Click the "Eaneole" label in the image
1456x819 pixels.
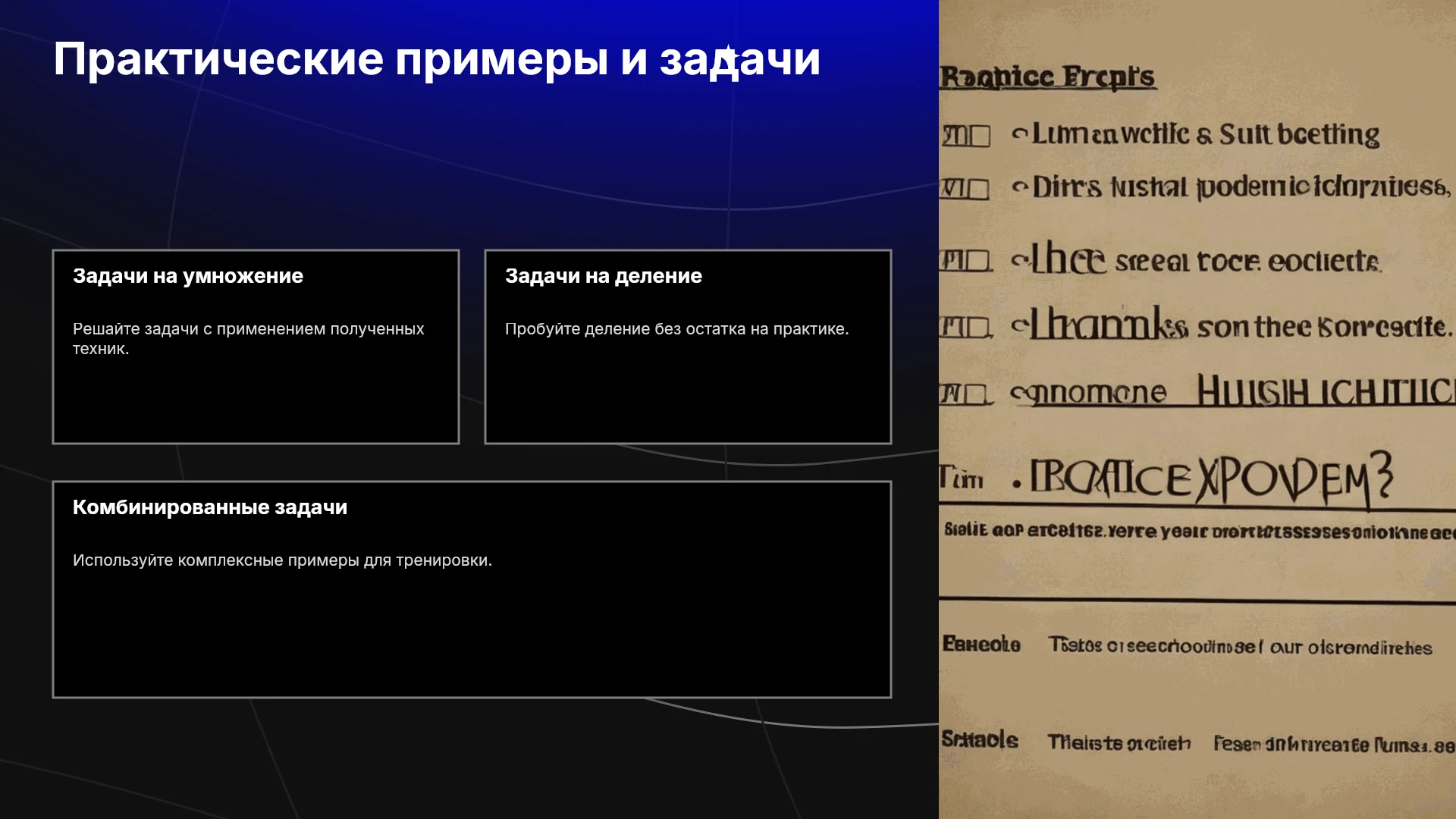click(x=981, y=645)
